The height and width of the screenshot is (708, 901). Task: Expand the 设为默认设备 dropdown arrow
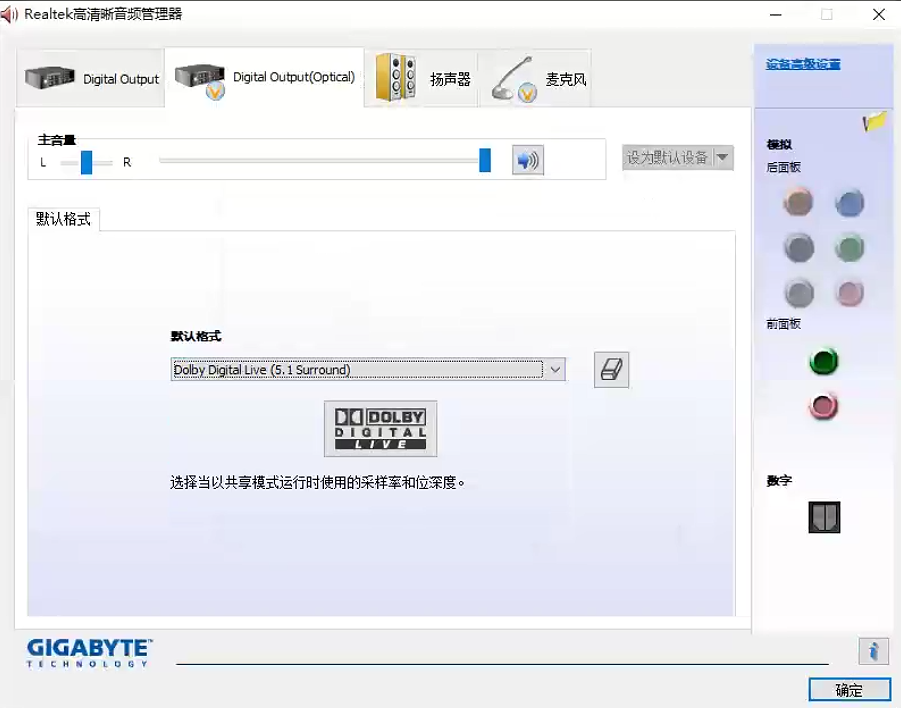pyautogui.click(x=723, y=157)
